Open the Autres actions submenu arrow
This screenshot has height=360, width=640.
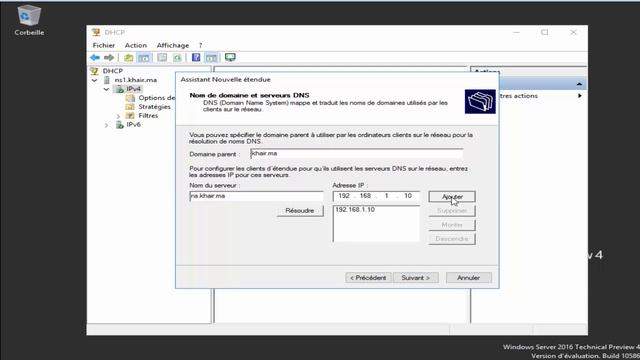click(x=580, y=96)
